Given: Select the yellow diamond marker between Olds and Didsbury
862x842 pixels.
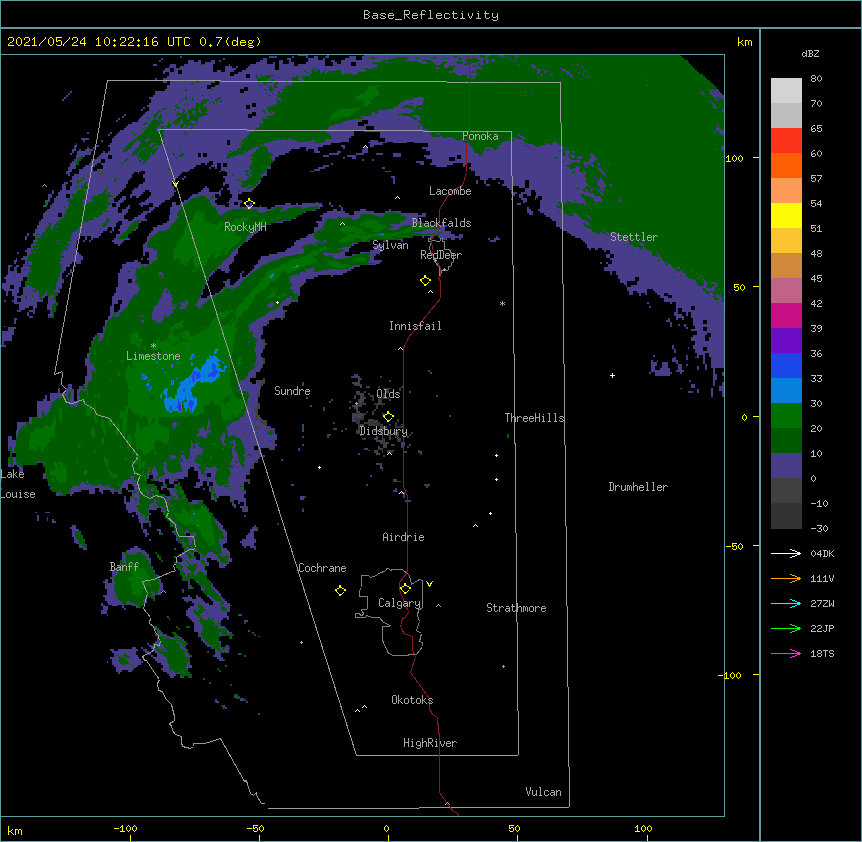Looking at the screenshot, I should coord(388,417).
